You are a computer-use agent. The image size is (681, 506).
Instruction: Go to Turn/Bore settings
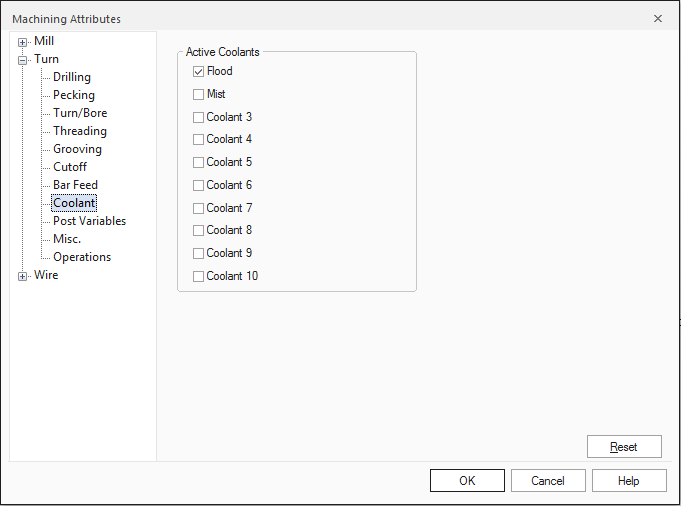(80, 113)
